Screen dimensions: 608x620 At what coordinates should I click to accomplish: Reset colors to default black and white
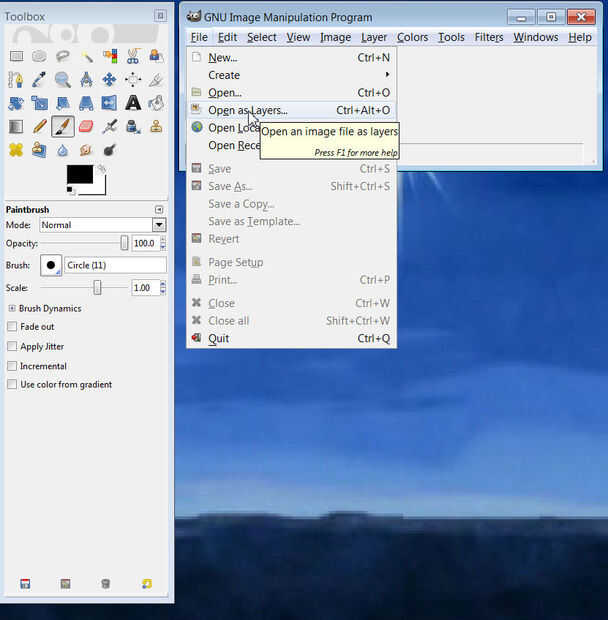tap(71, 191)
